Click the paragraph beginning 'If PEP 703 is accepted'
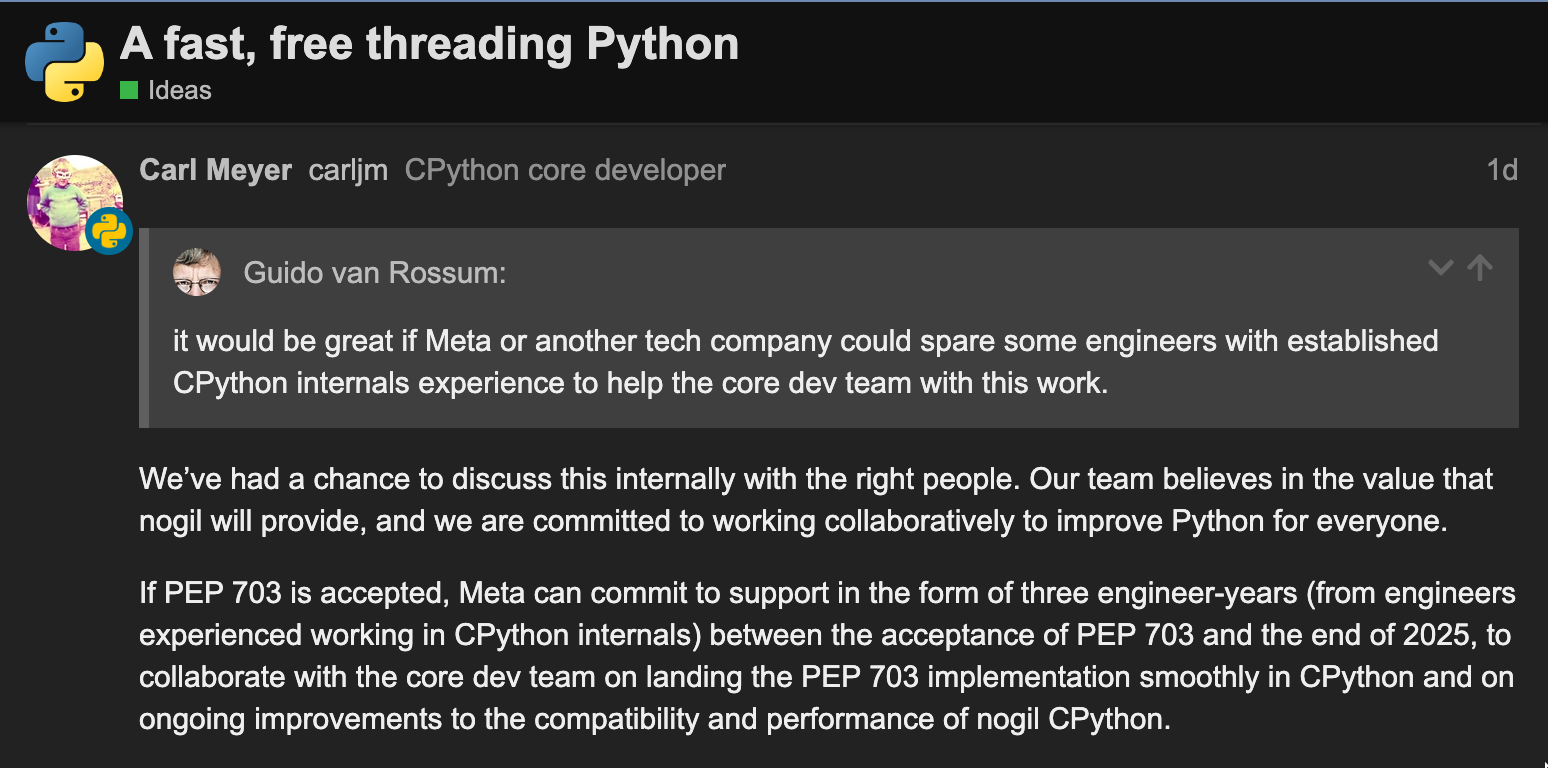 (828, 656)
